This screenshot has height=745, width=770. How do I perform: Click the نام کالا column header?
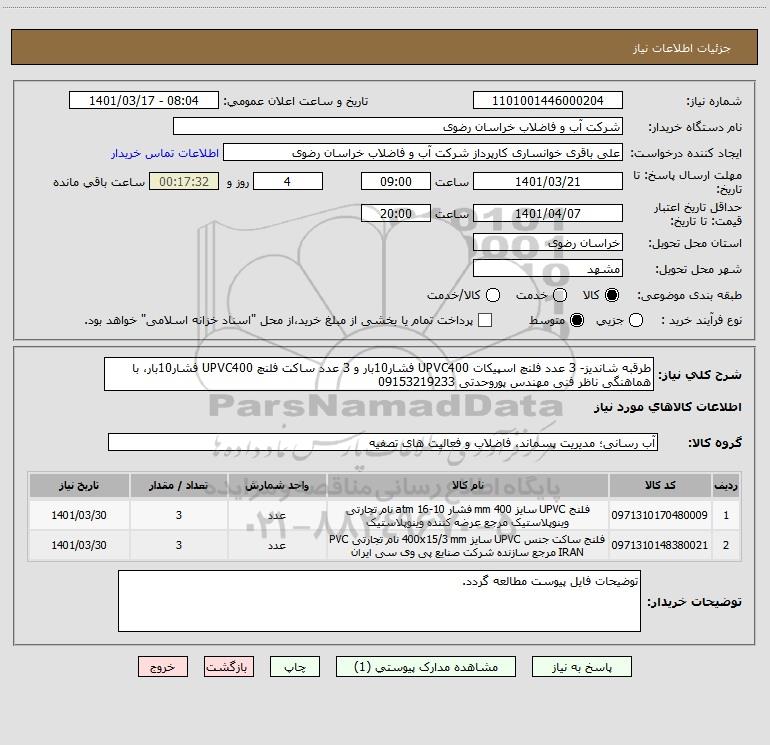coord(468,485)
